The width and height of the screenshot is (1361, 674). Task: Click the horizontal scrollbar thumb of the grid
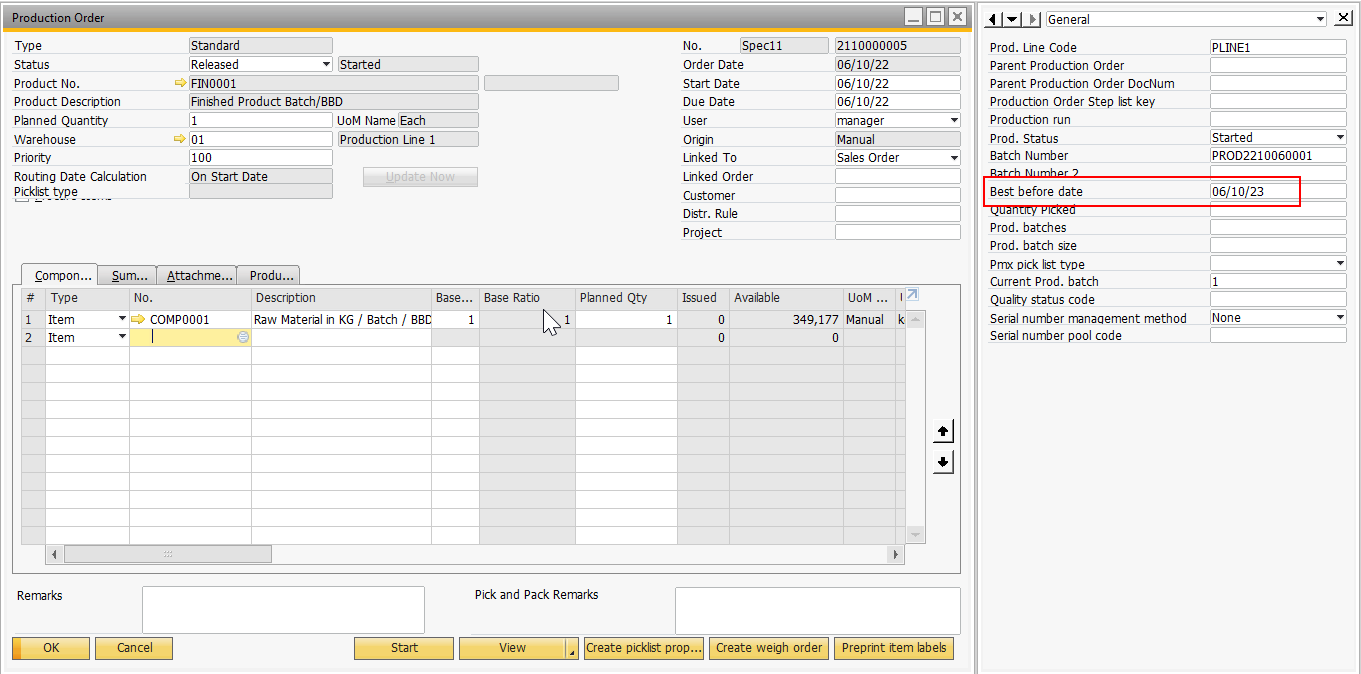coord(167,554)
